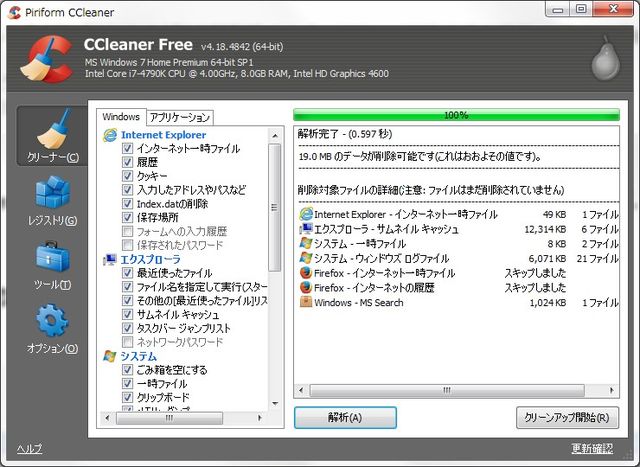Click checklist scroll down arrow

coord(275,404)
